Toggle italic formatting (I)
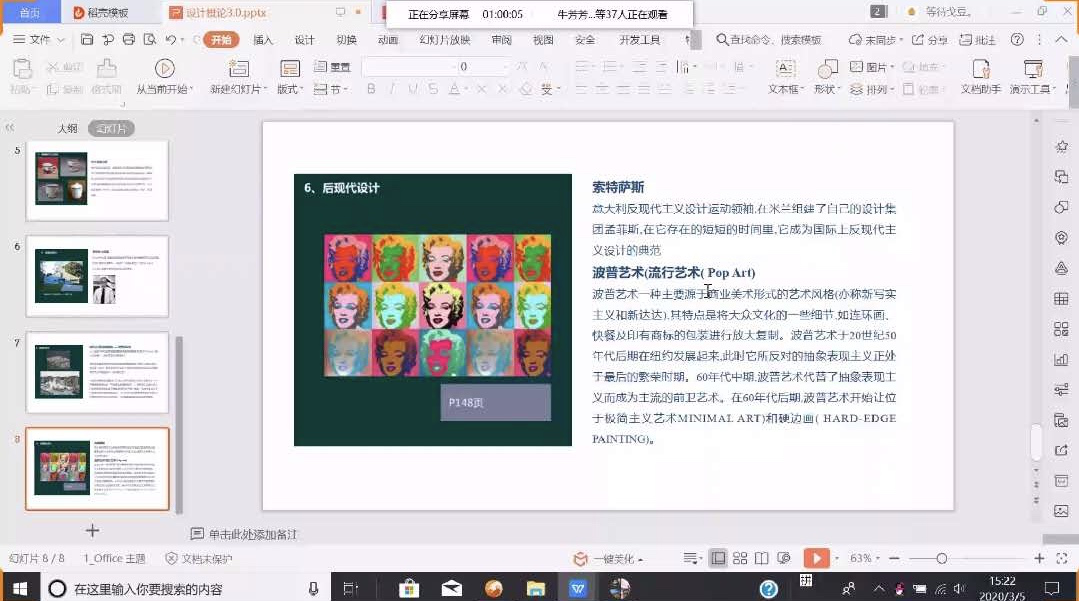 [x=392, y=89]
